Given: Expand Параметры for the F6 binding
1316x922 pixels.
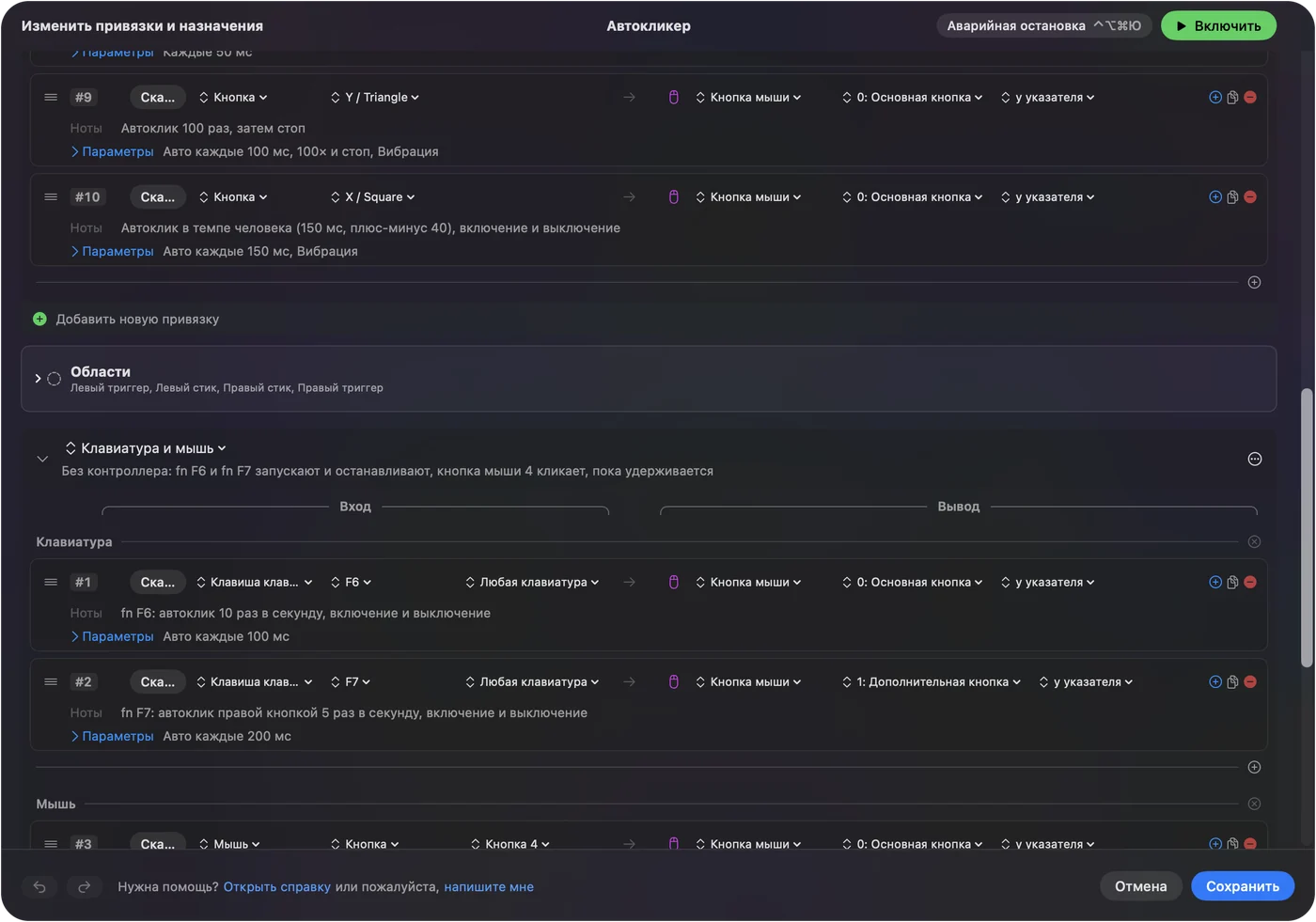Looking at the screenshot, I should pos(112,637).
